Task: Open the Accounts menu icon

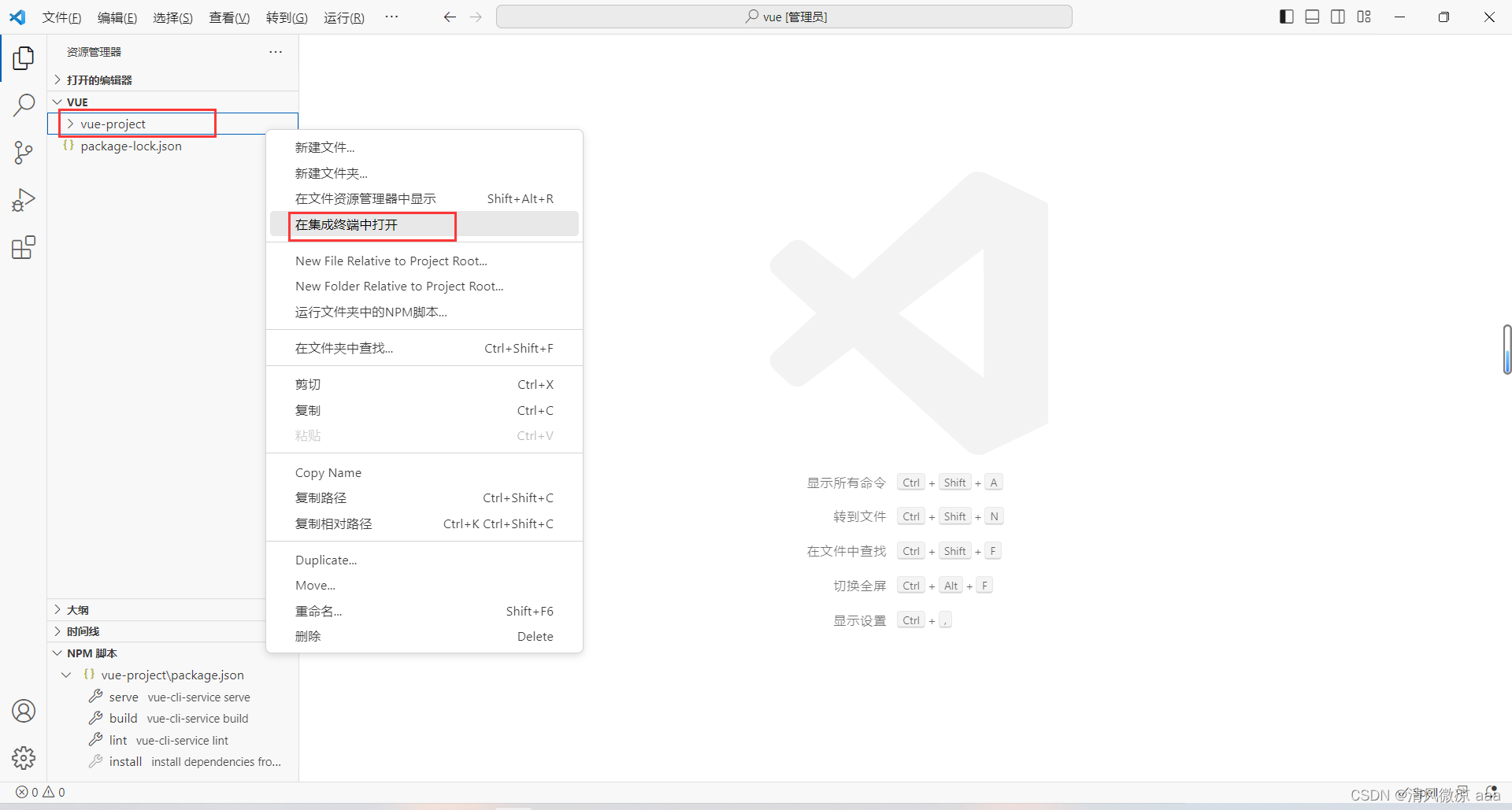Action: [x=24, y=711]
